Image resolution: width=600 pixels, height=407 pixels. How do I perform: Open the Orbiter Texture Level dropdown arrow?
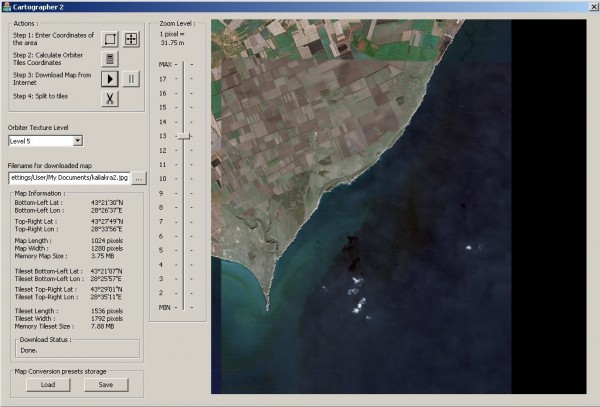coord(77,141)
